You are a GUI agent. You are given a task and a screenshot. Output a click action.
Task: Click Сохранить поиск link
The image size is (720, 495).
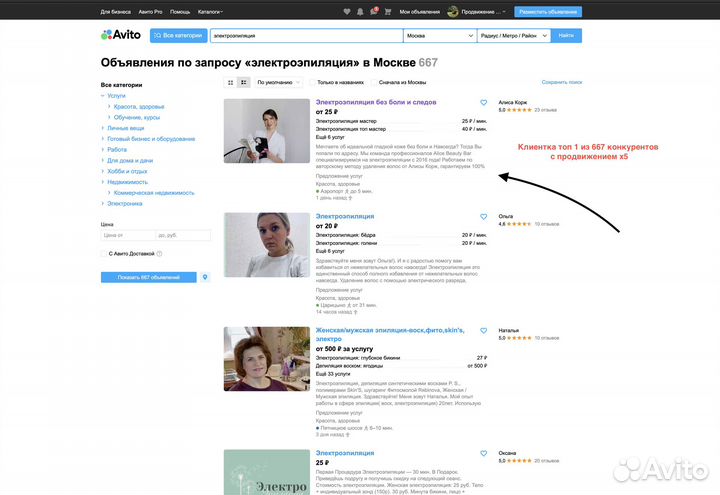(x=562, y=82)
